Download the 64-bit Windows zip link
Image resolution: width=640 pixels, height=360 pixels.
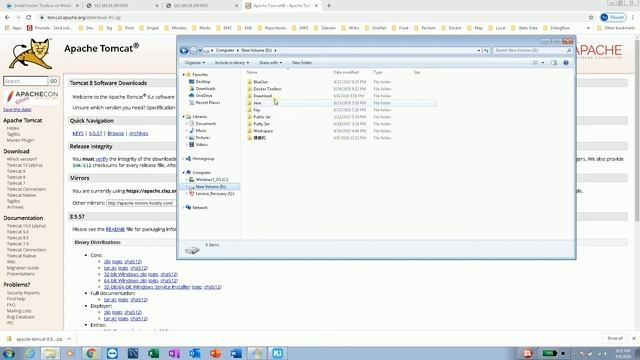pyautogui.click(x=125, y=281)
